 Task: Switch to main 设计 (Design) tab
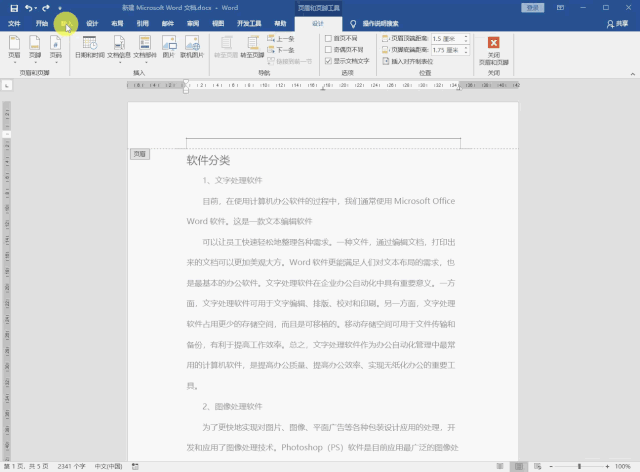(92, 24)
